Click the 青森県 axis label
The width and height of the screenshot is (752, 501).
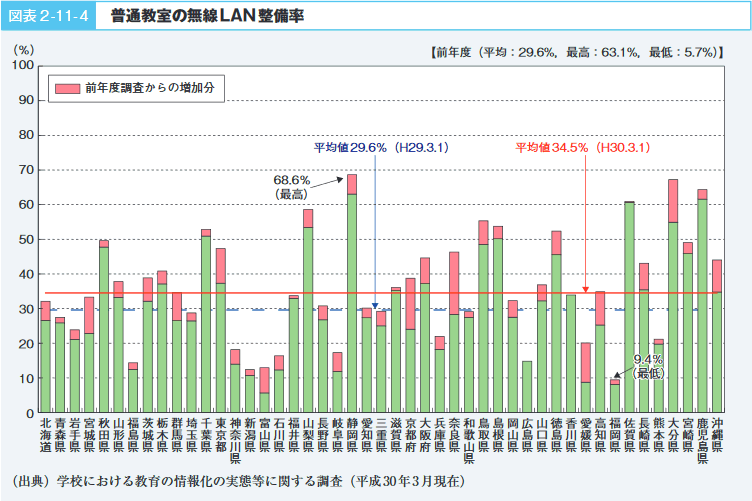coord(60,435)
